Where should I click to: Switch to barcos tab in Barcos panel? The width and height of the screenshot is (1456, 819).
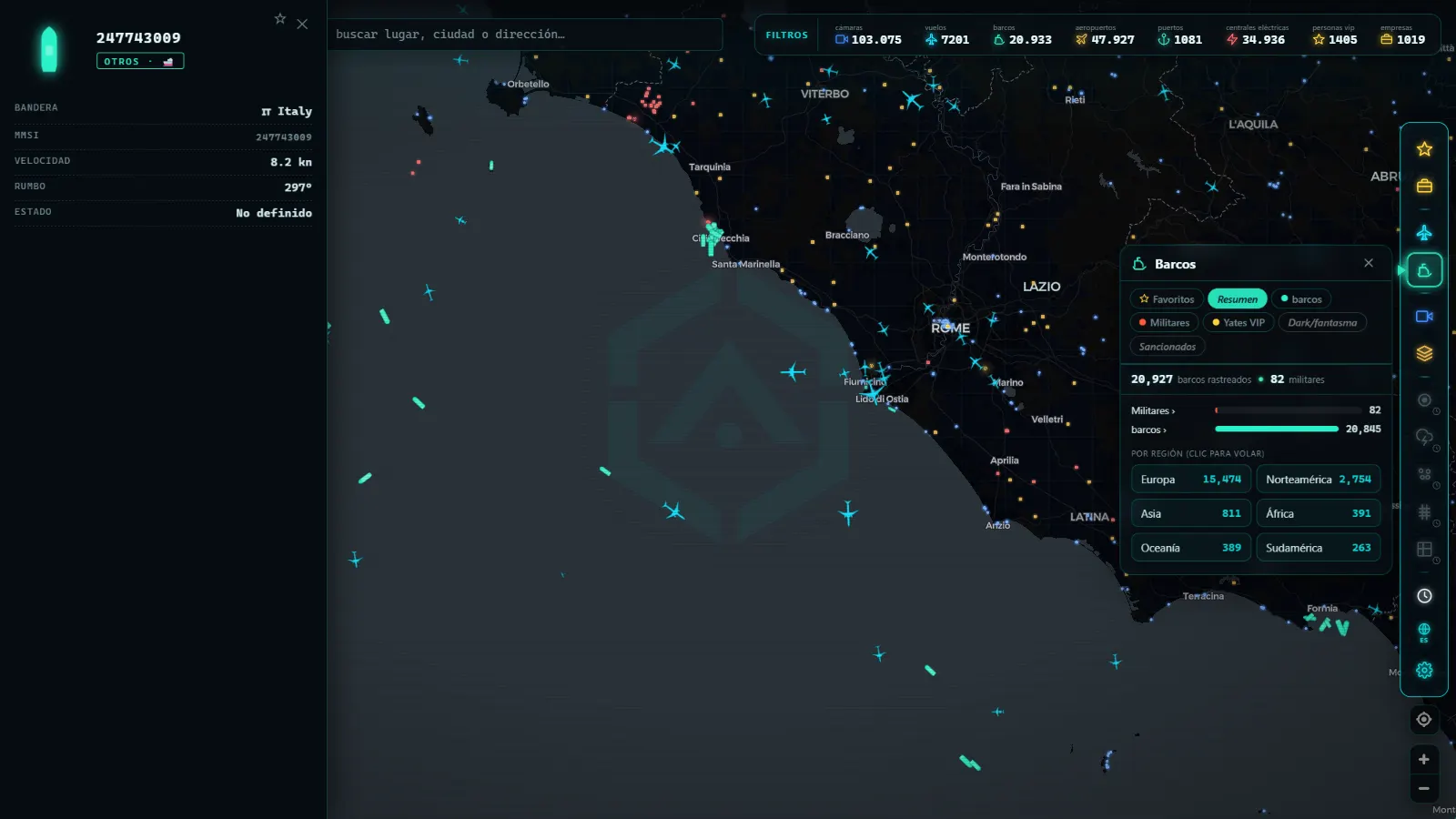click(x=1301, y=299)
